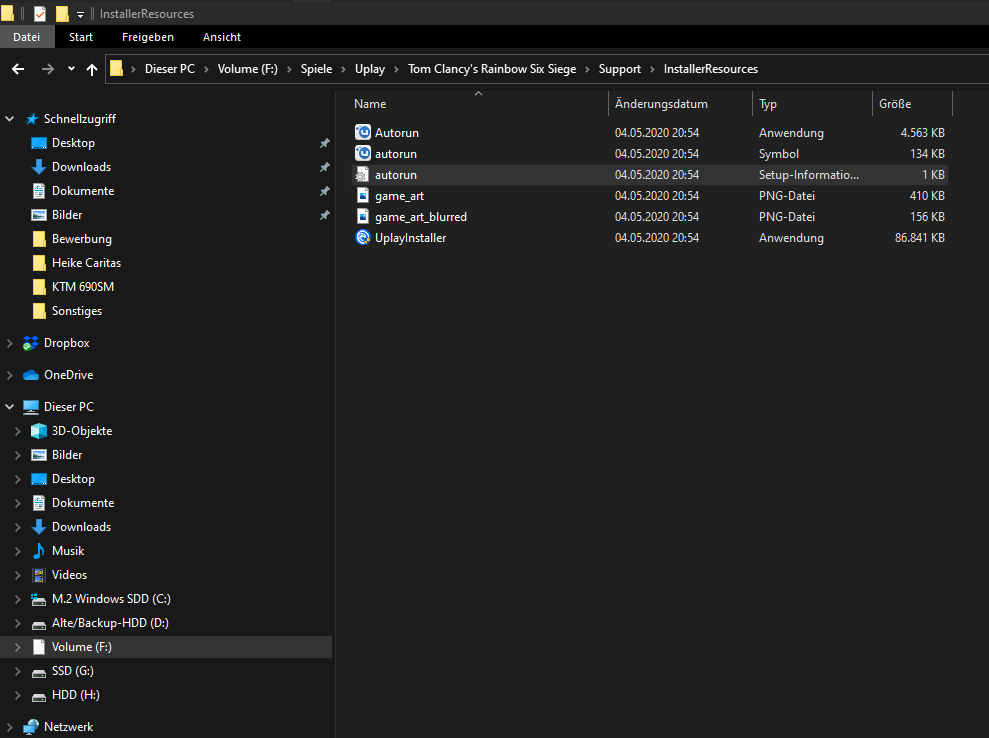Expand the OneDrive tree node
Image resolution: width=989 pixels, height=738 pixels.
coord(9,375)
